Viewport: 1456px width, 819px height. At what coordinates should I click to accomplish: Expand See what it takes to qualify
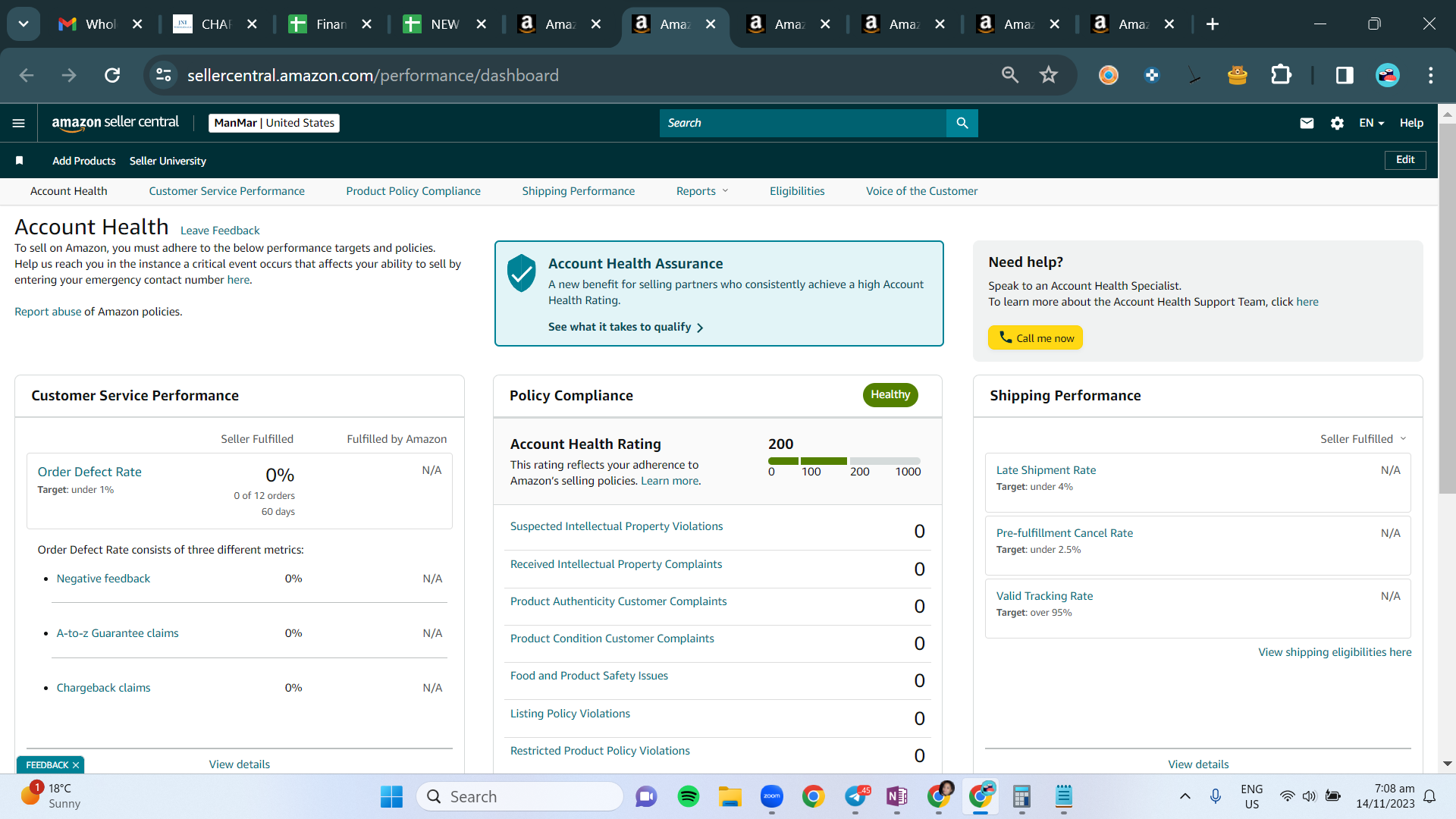(626, 327)
